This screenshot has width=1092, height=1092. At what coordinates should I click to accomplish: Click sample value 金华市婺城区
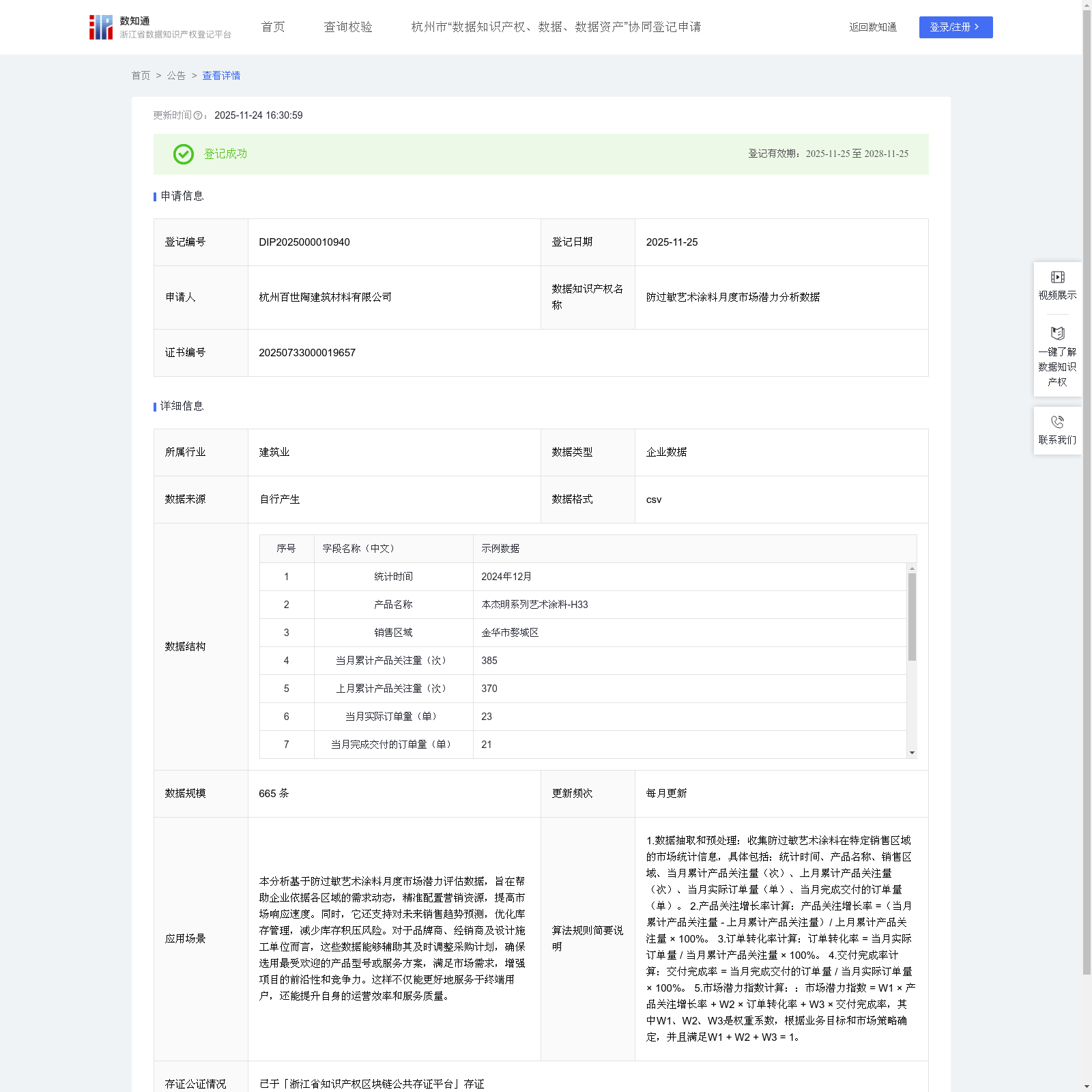tap(510, 633)
